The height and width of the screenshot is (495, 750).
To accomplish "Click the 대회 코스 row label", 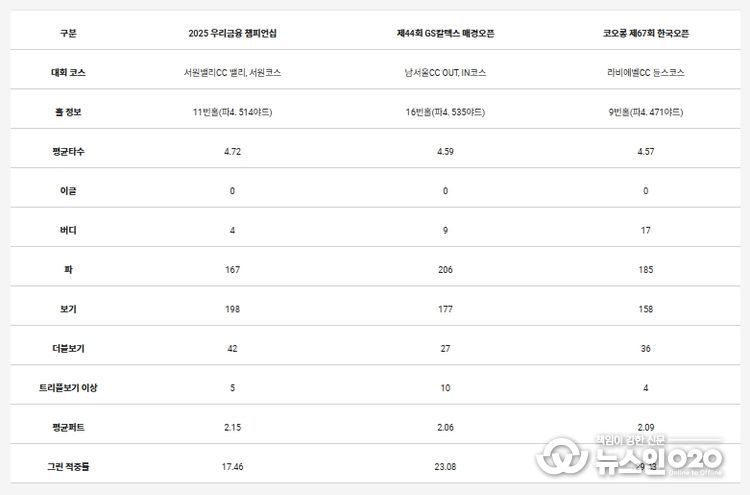I will (x=68, y=72).
